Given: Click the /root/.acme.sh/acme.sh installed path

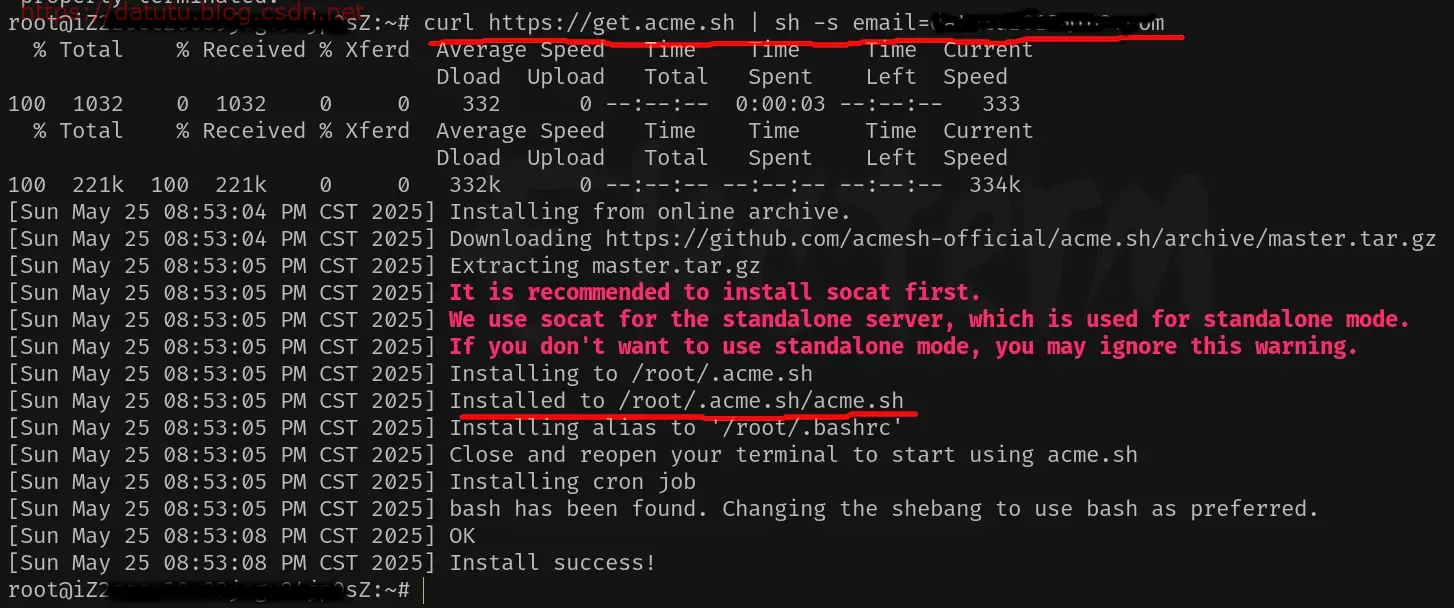Looking at the screenshot, I should pyautogui.click(x=761, y=401).
